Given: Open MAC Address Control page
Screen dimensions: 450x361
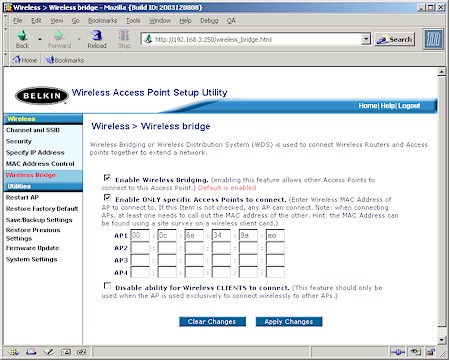Looking at the screenshot, I should click(40, 164).
